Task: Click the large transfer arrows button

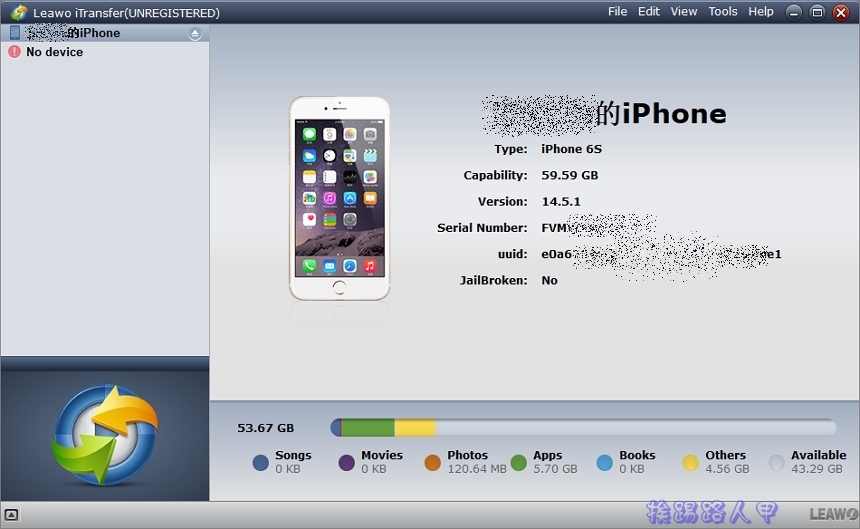Action: 104,435
